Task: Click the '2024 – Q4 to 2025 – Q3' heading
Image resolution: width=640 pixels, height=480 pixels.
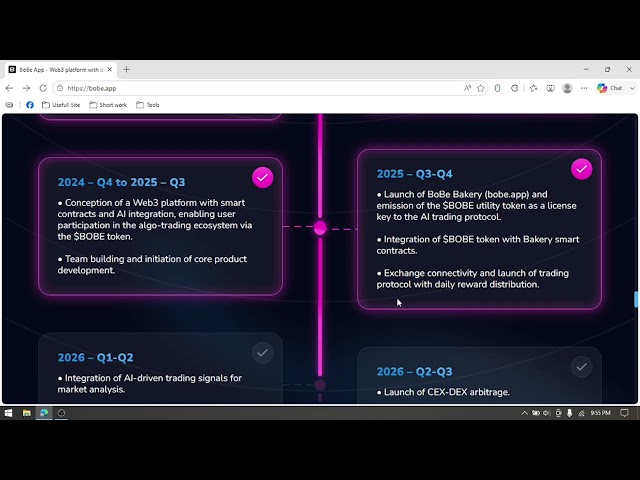Action: tap(121, 182)
